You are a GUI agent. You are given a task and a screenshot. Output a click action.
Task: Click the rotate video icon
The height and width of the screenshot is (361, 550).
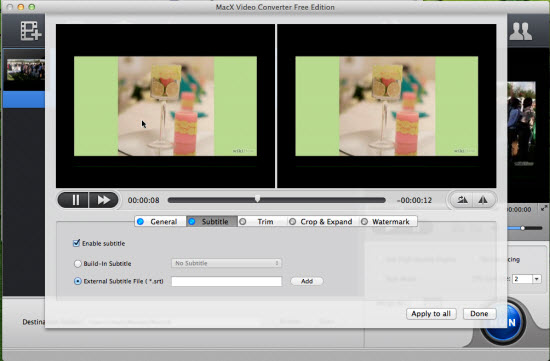tap(462, 200)
